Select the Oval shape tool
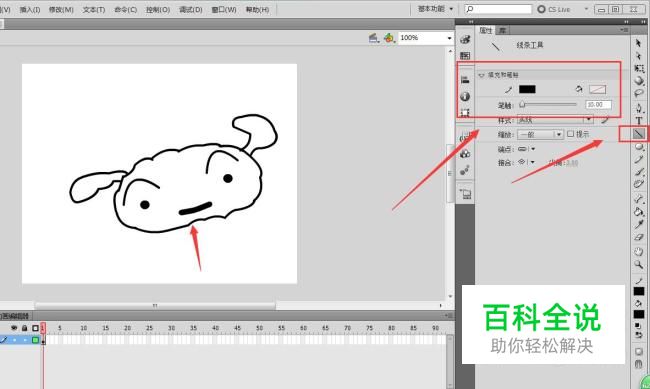The width and height of the screenshot is (650, 389). click(639, 146)
